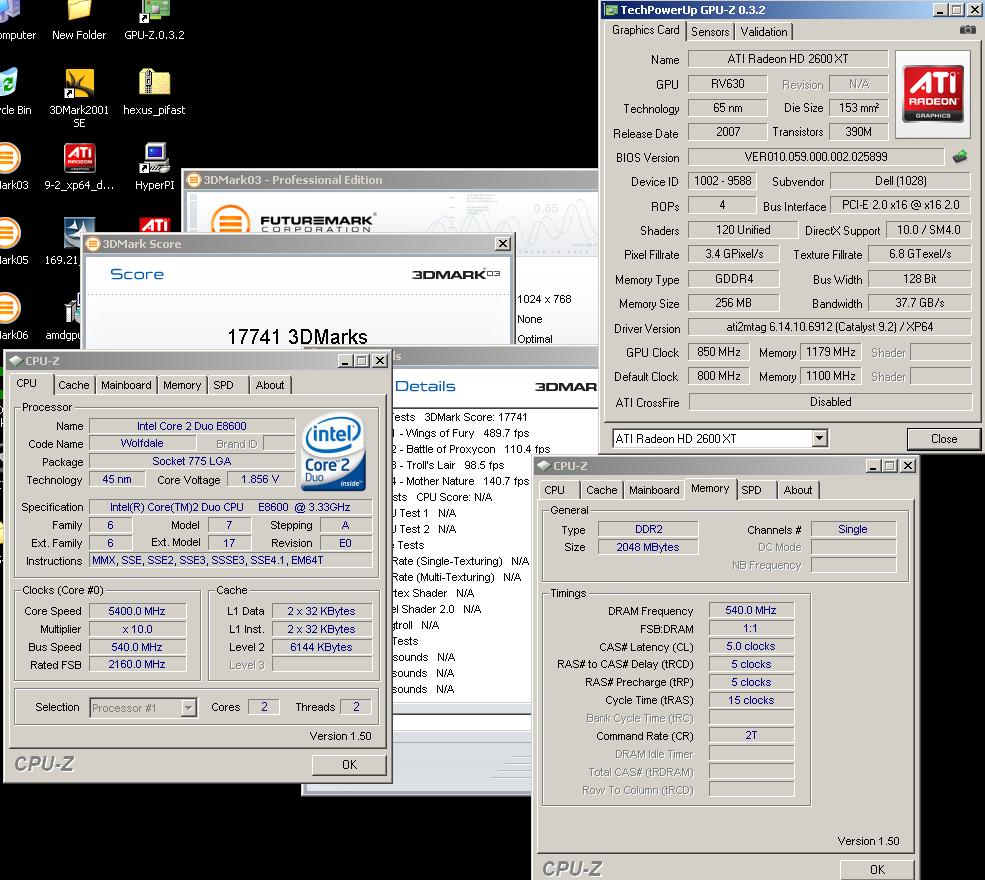Screen dimensions: 985x880
Task: Click the Memory Size 2048 MBytes value
Action: point(648,547)
